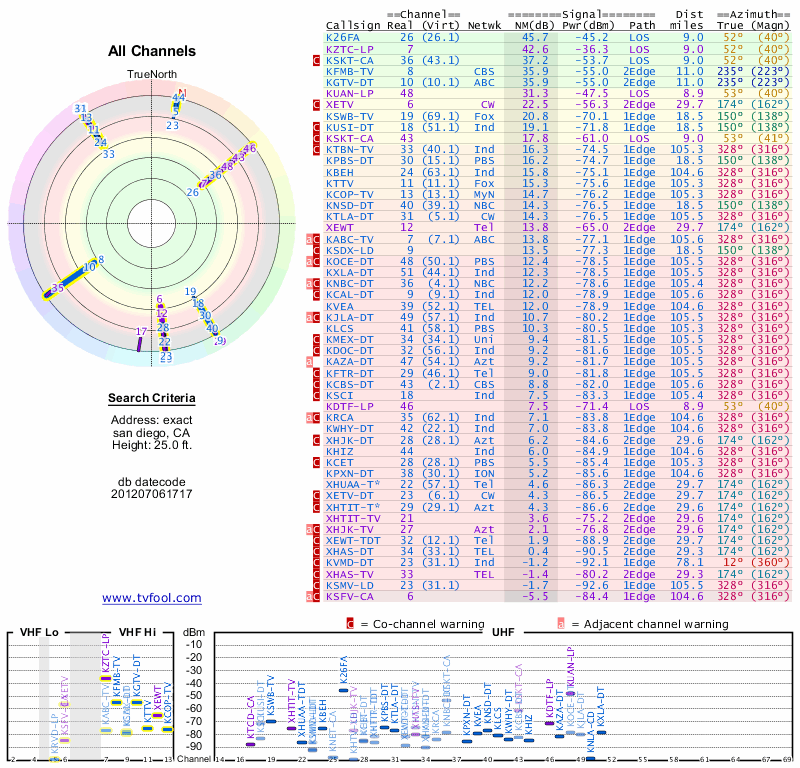Screen dimensions: 800x768
Task: Click the warning icon beside KJLA-DT
Action: point(313,317)
